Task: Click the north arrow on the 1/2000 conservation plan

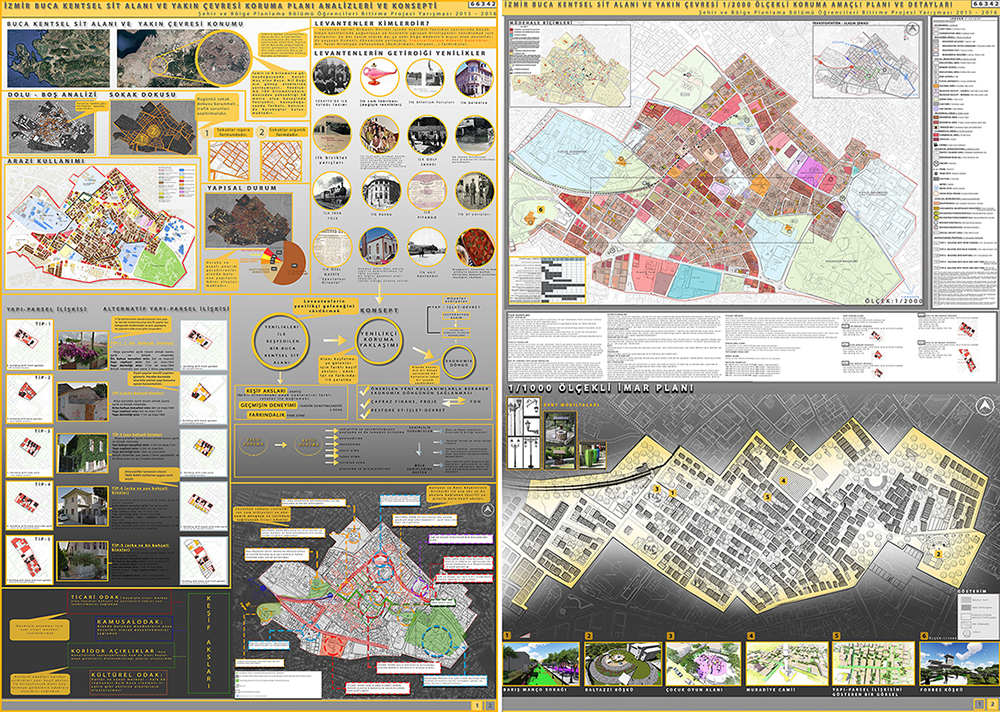Action: click(914, 28)
